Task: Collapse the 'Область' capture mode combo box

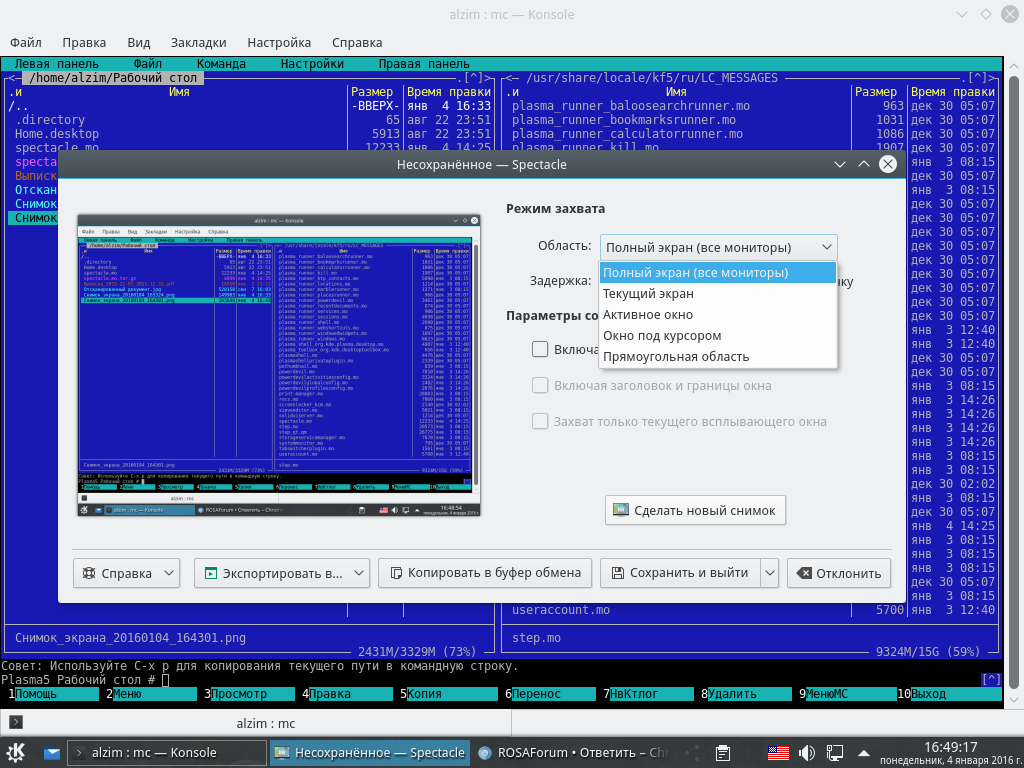Action: 718,247
